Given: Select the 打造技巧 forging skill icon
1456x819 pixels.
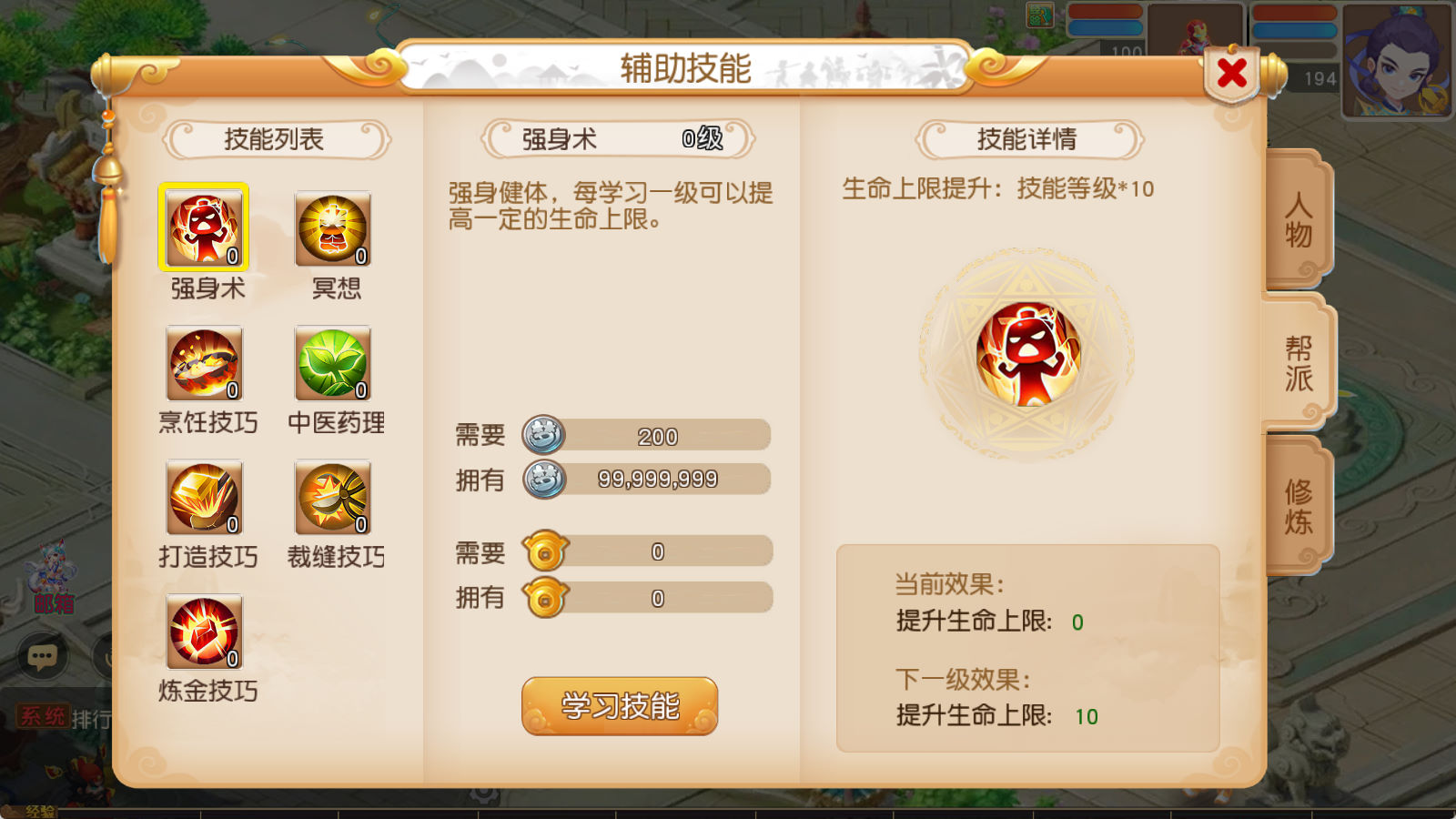Looking at the screenshot, I should [204, 497].
